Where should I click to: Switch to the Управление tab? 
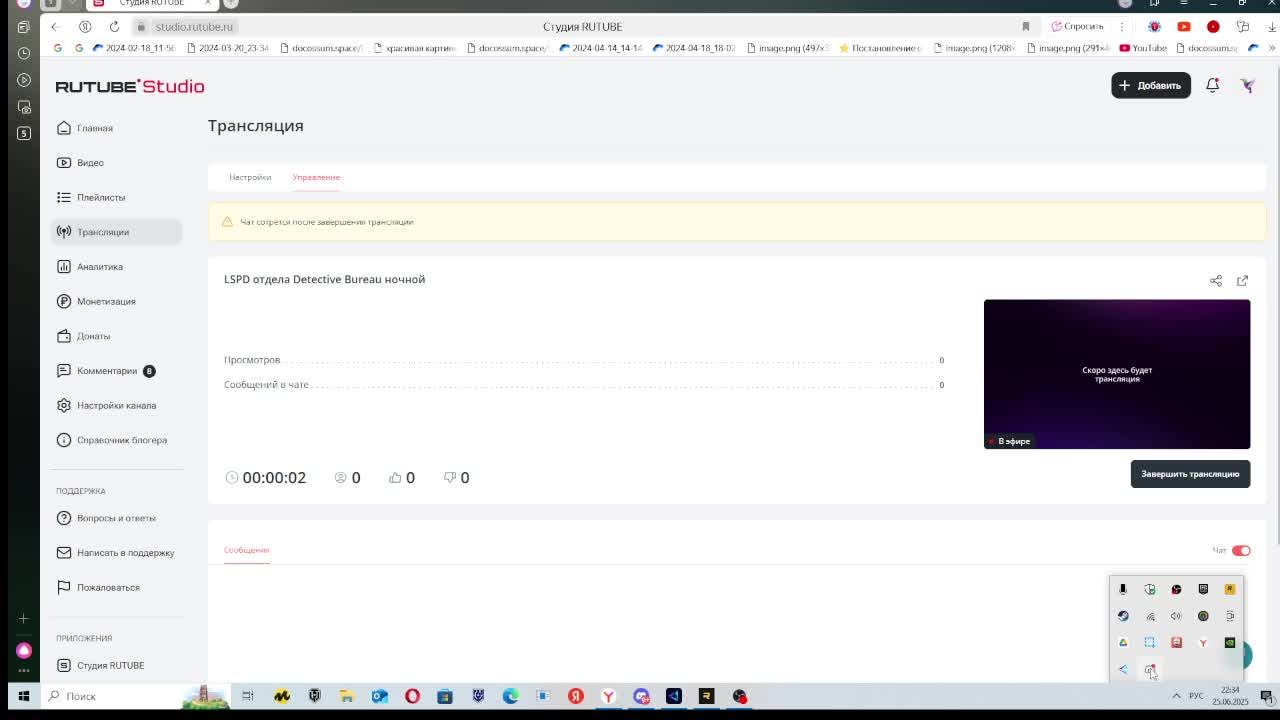(316, 177)
